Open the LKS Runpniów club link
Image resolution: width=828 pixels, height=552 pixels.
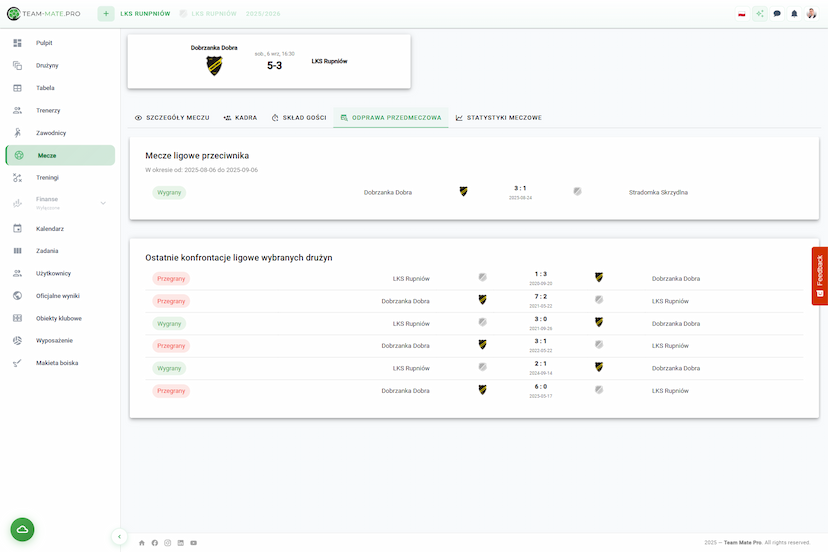coord(145,14)
